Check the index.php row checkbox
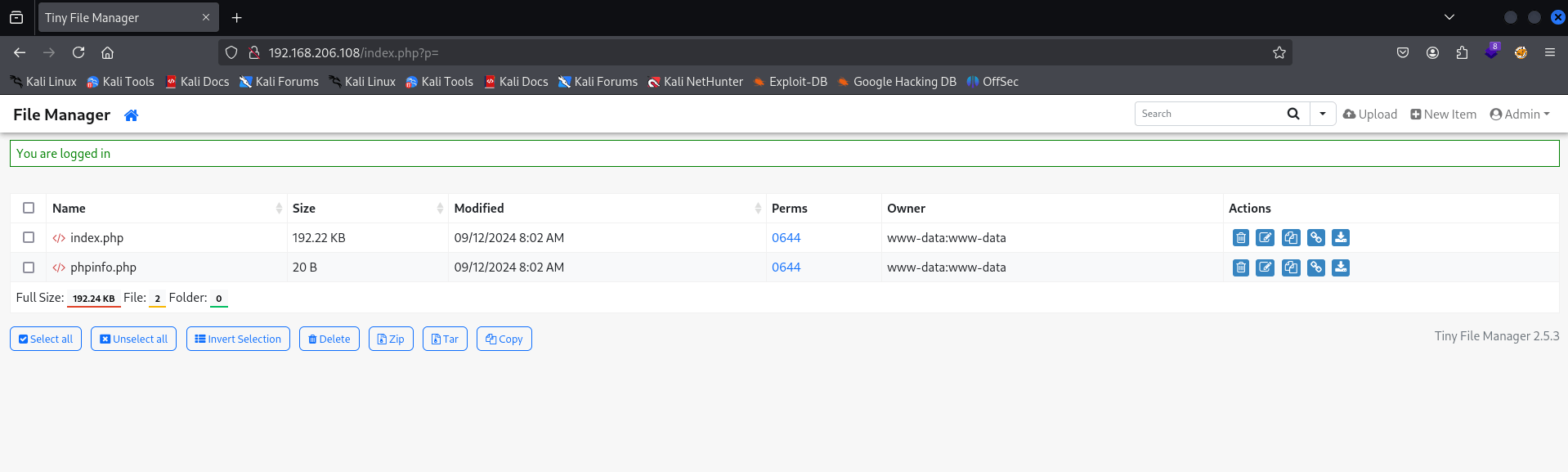Viewport: 1568px width, 472px height. pos(29,237)
